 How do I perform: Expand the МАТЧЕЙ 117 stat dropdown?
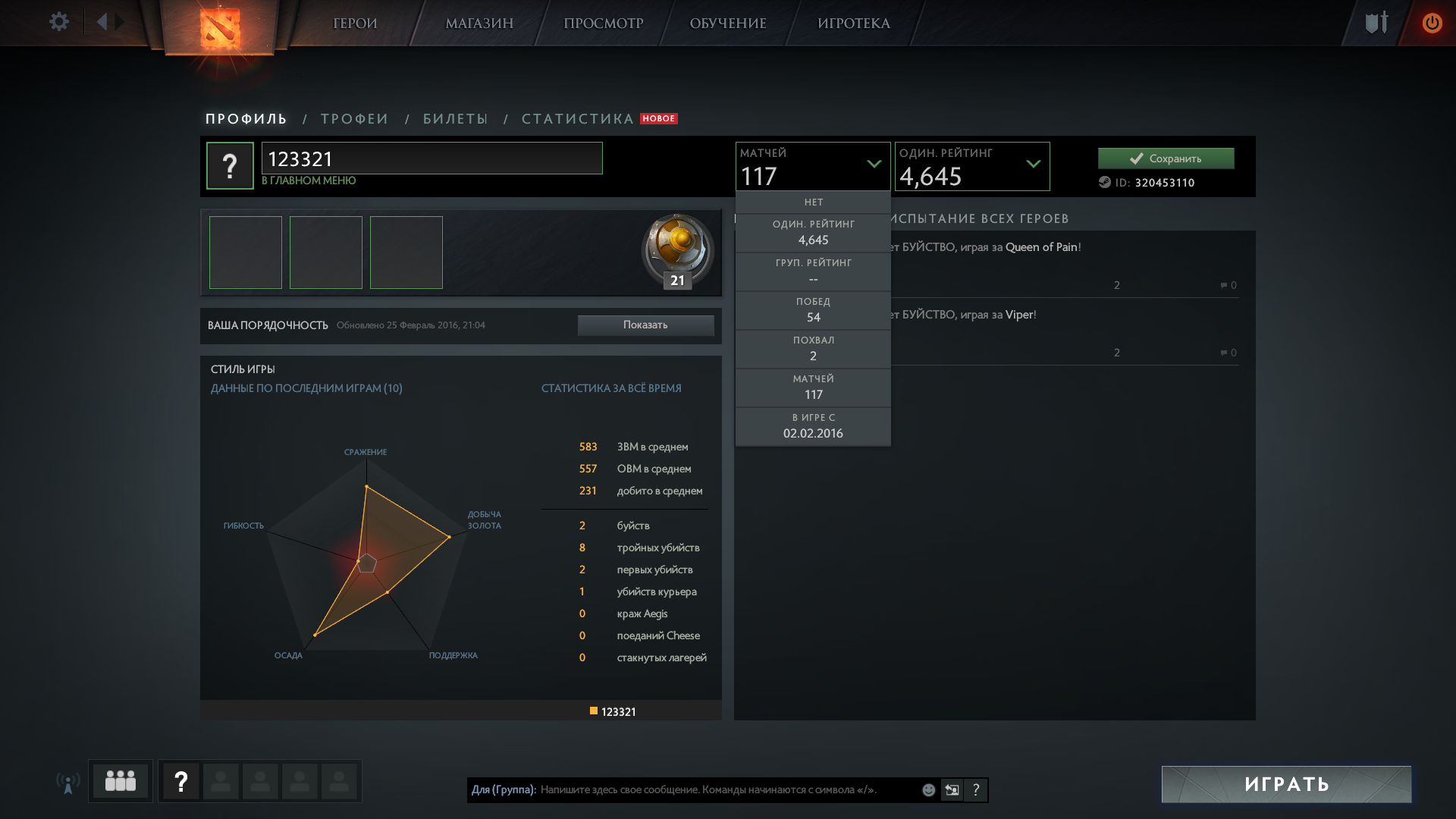(813, 166)
